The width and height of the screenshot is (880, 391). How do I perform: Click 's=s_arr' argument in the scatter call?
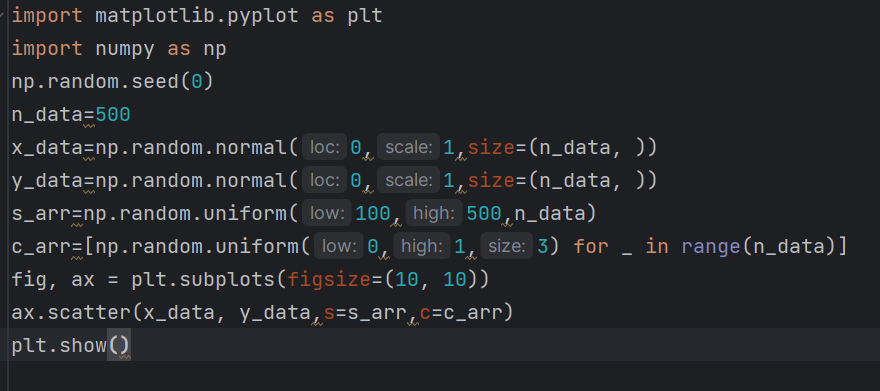[365, 312]
